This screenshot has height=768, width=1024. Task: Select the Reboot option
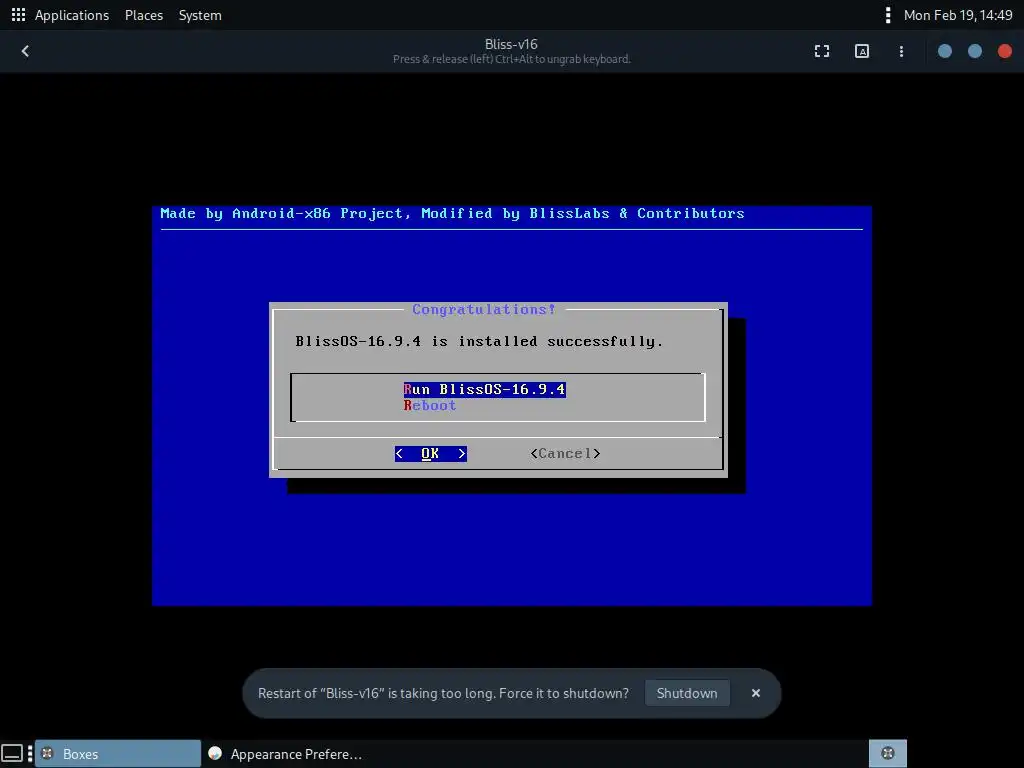(x=430, y=406)
